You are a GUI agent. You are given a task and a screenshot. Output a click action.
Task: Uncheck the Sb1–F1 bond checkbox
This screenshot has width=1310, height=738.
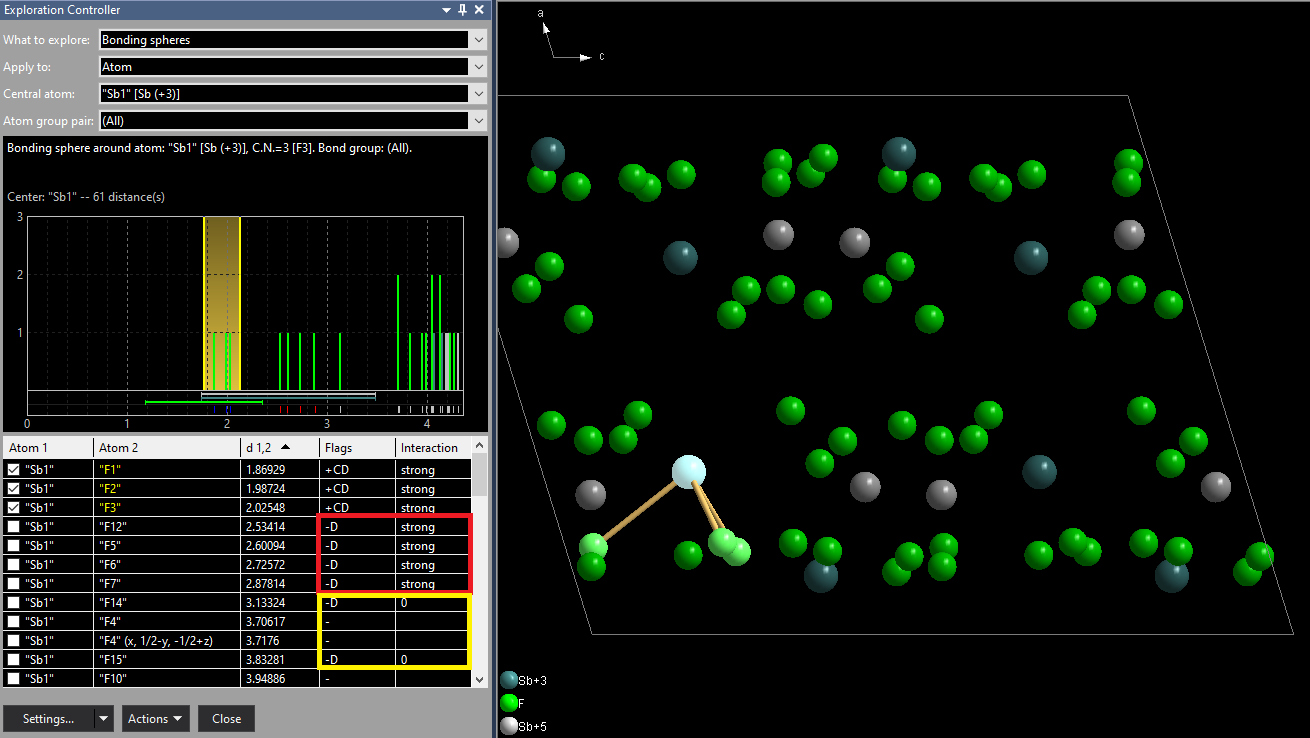pos(13,470)
